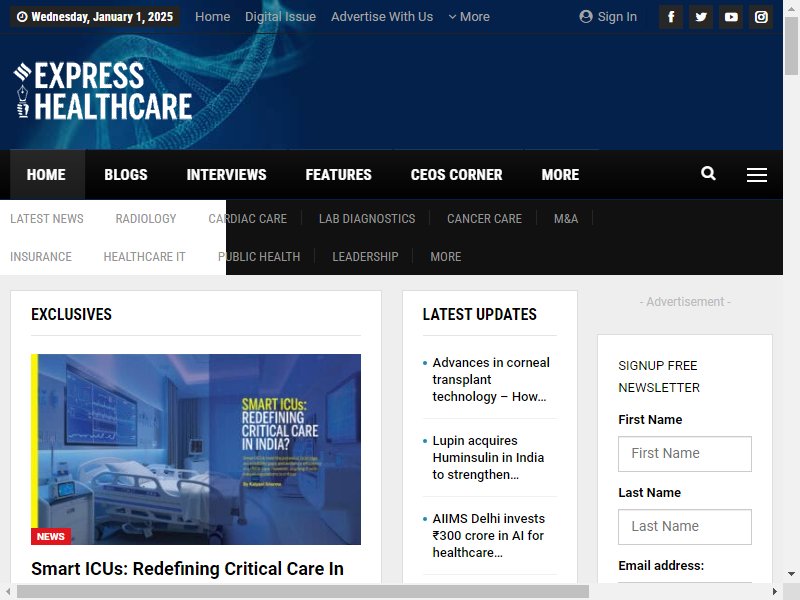Select the INSURANCE category
This screenshot has width=800, height=600.
(41, 257)
